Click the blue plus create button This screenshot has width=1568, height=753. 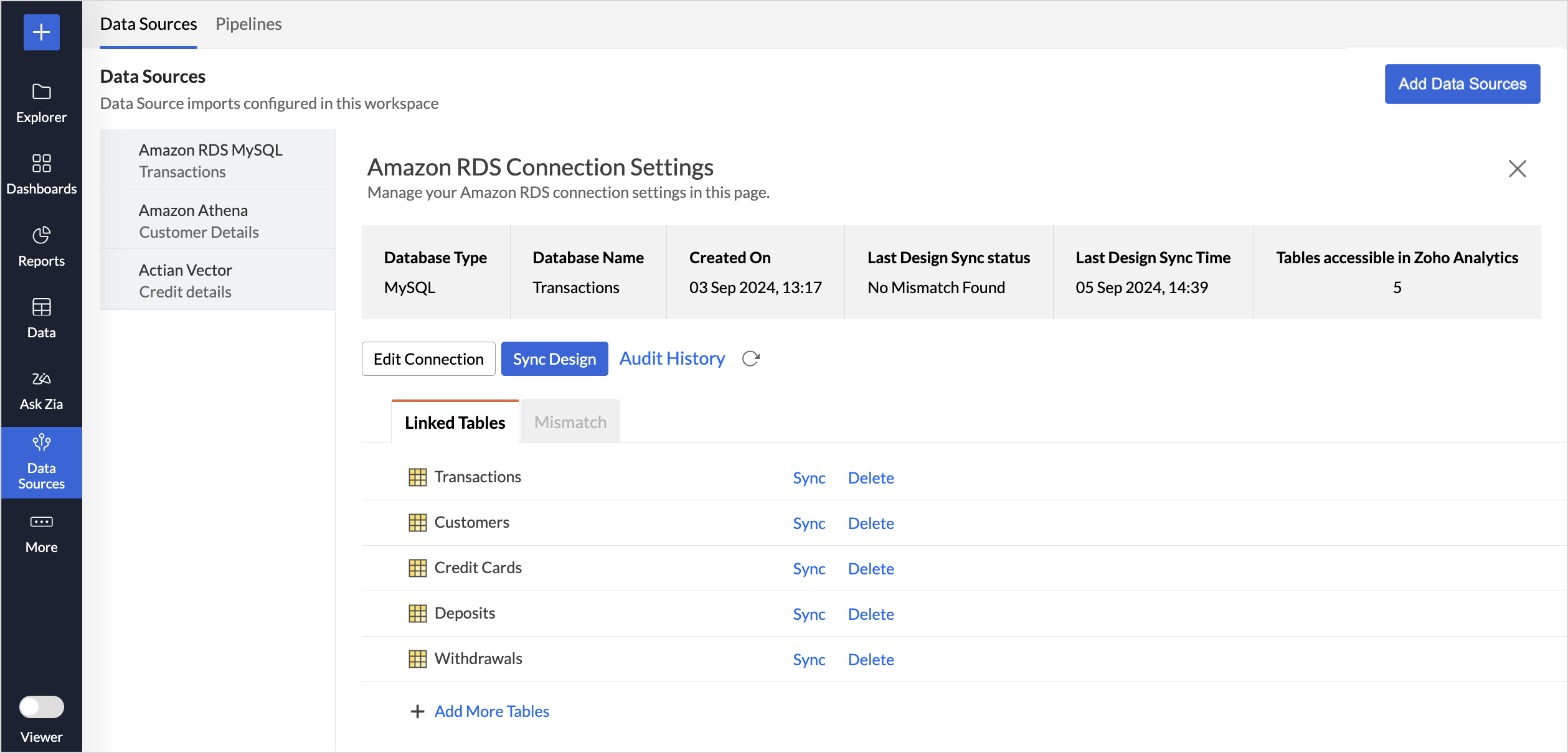tap(41, 32)
